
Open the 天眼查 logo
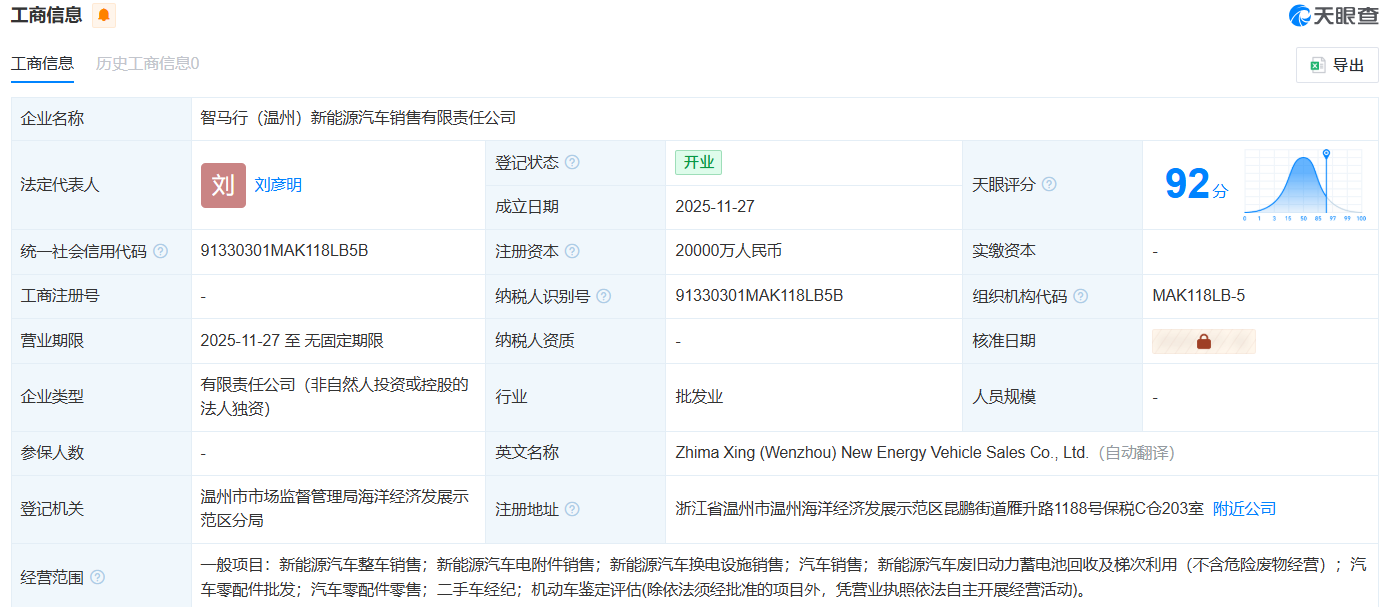[1333, 16]
